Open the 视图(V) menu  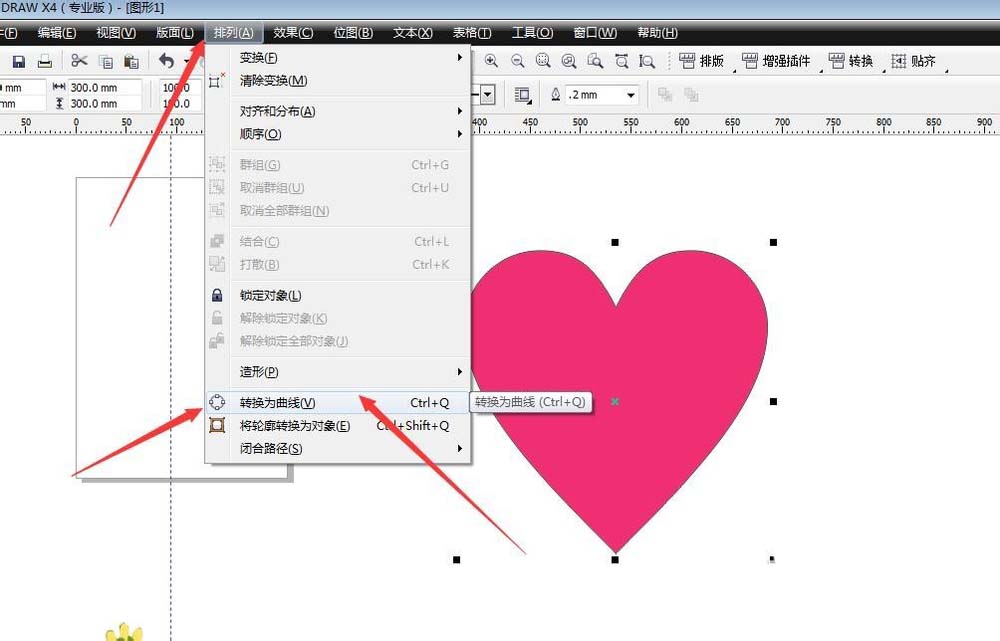point(116,33)
